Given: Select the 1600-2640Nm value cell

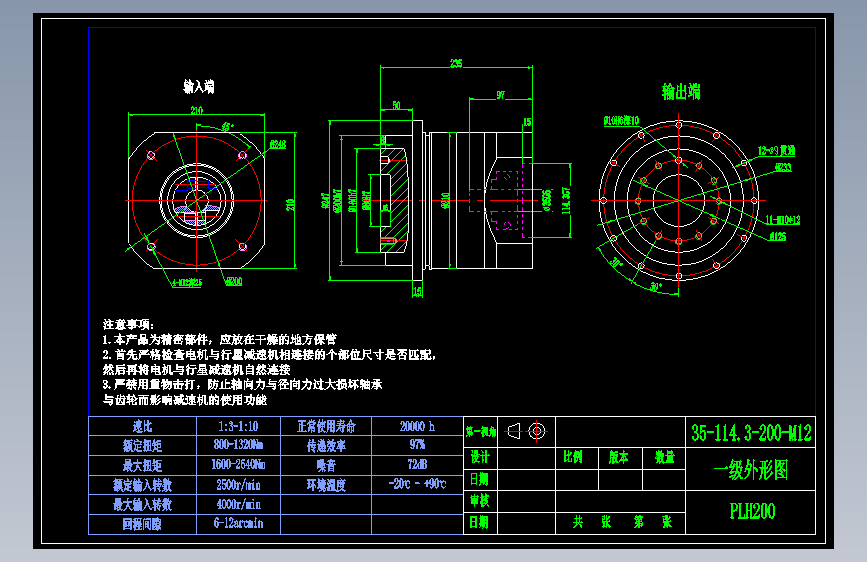Looking at the screenshot, I should (x=238, y=465).
